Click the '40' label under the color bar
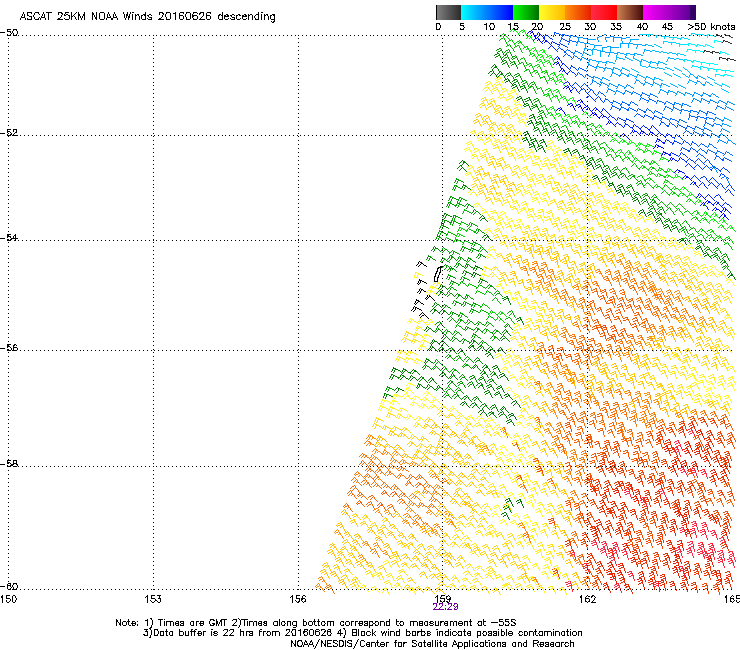This screenshot has height=650, width=740. [642, 27]
